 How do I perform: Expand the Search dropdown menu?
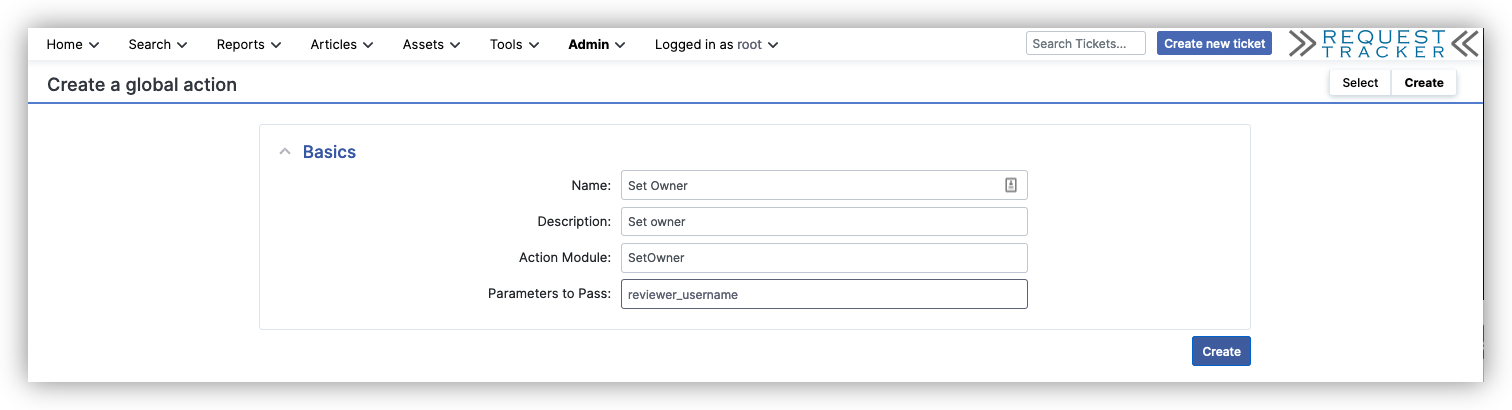pyautogui.click(x=157, y=44)
